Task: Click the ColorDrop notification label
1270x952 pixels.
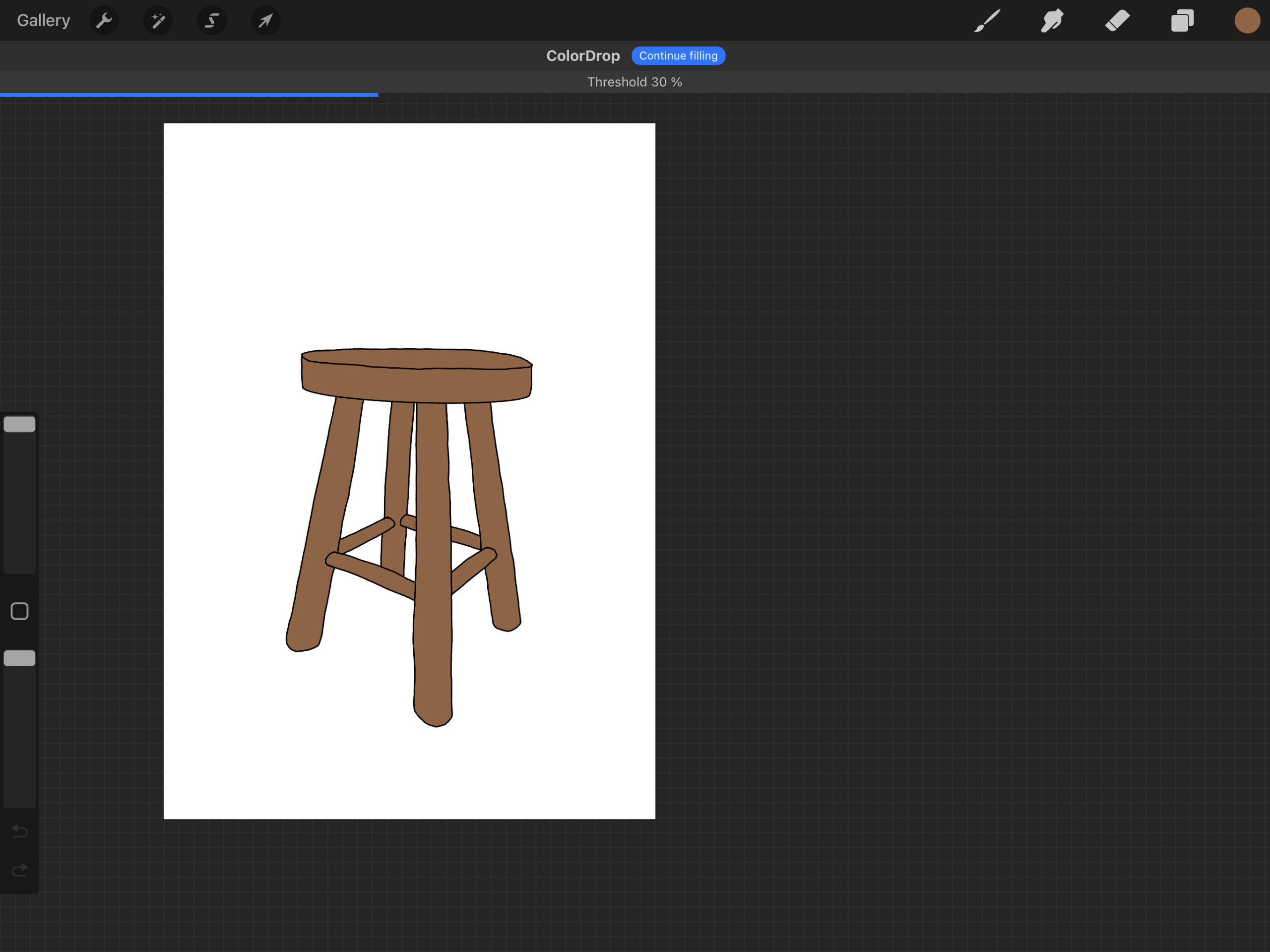Action: 583,56
